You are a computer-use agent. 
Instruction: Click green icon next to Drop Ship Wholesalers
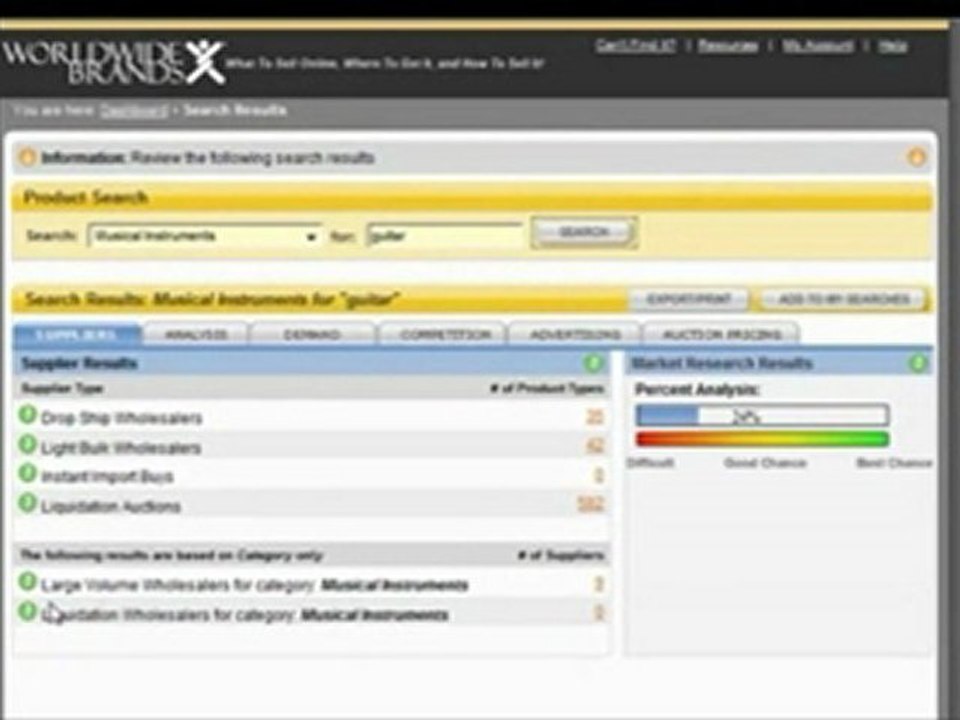tap(28, 415)
